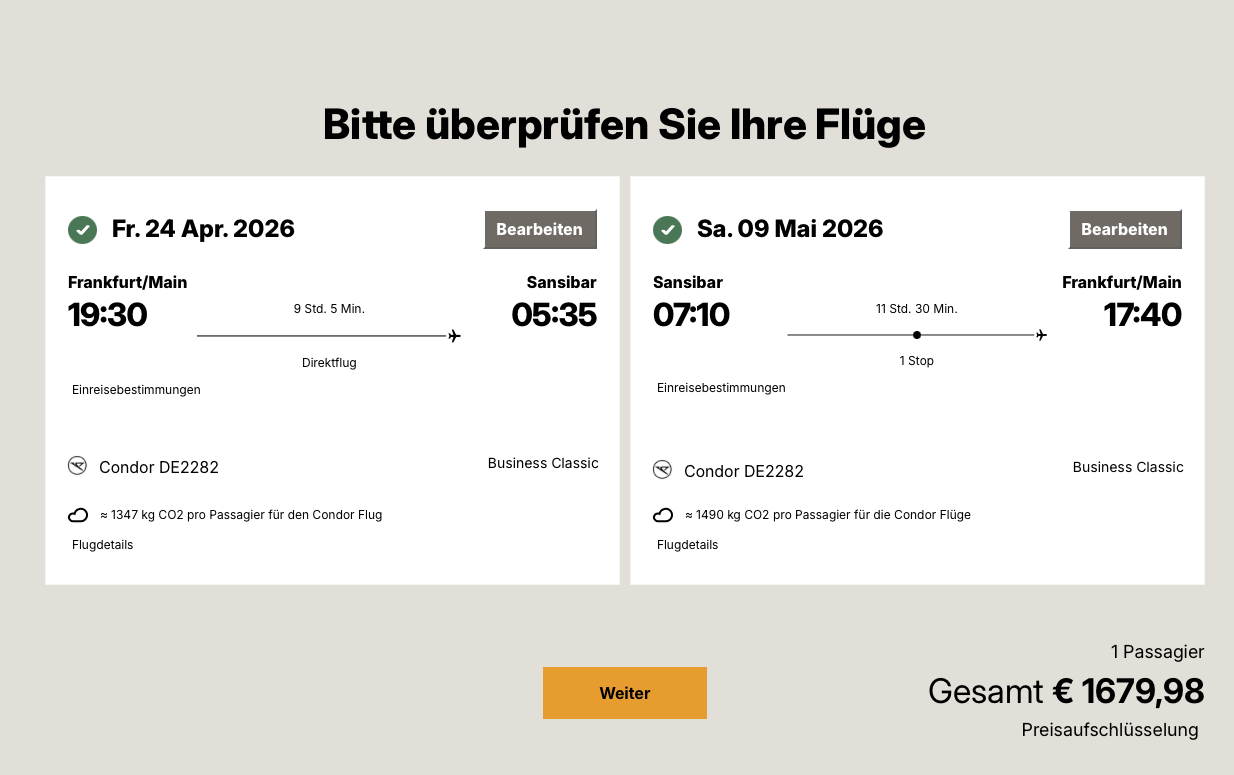Click the Condor logo on the return flight
Screen dimensions: 1234x775
662,470
